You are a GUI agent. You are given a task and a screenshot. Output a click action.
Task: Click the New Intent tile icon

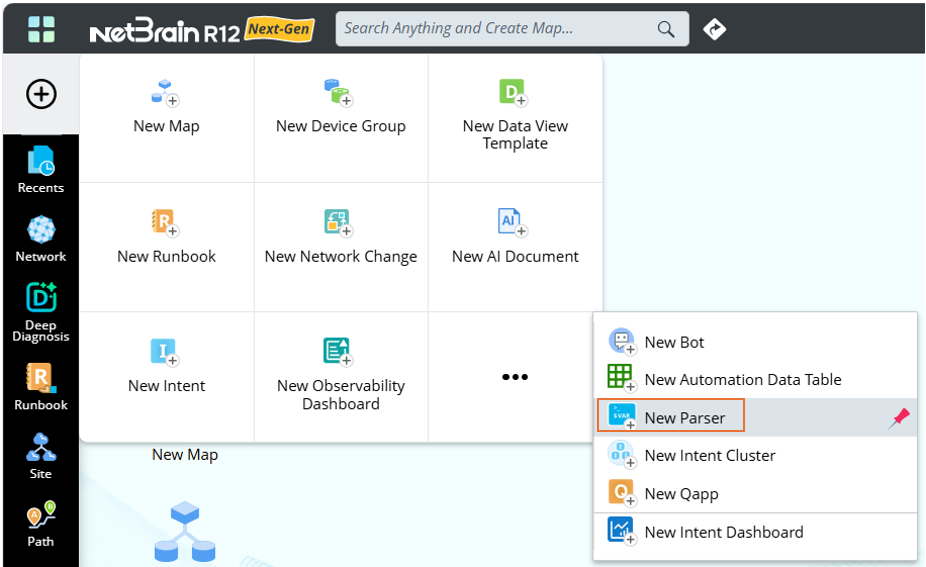coord(165,352)
